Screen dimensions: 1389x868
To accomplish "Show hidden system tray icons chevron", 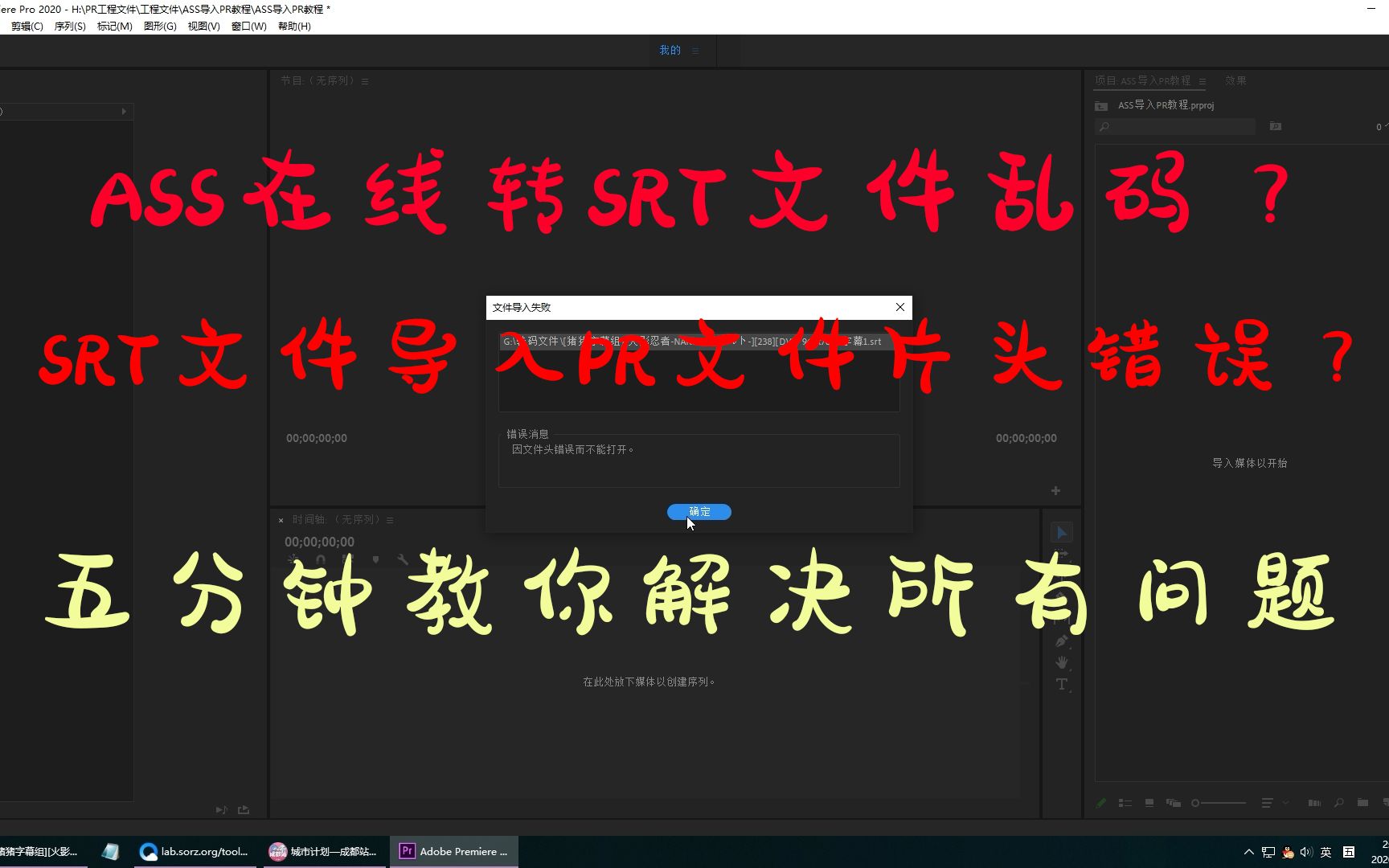I will pos(1248,852).
